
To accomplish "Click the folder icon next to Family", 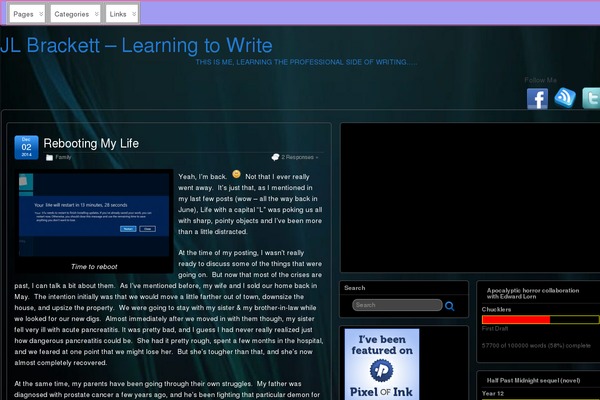I will click(49, 157).
